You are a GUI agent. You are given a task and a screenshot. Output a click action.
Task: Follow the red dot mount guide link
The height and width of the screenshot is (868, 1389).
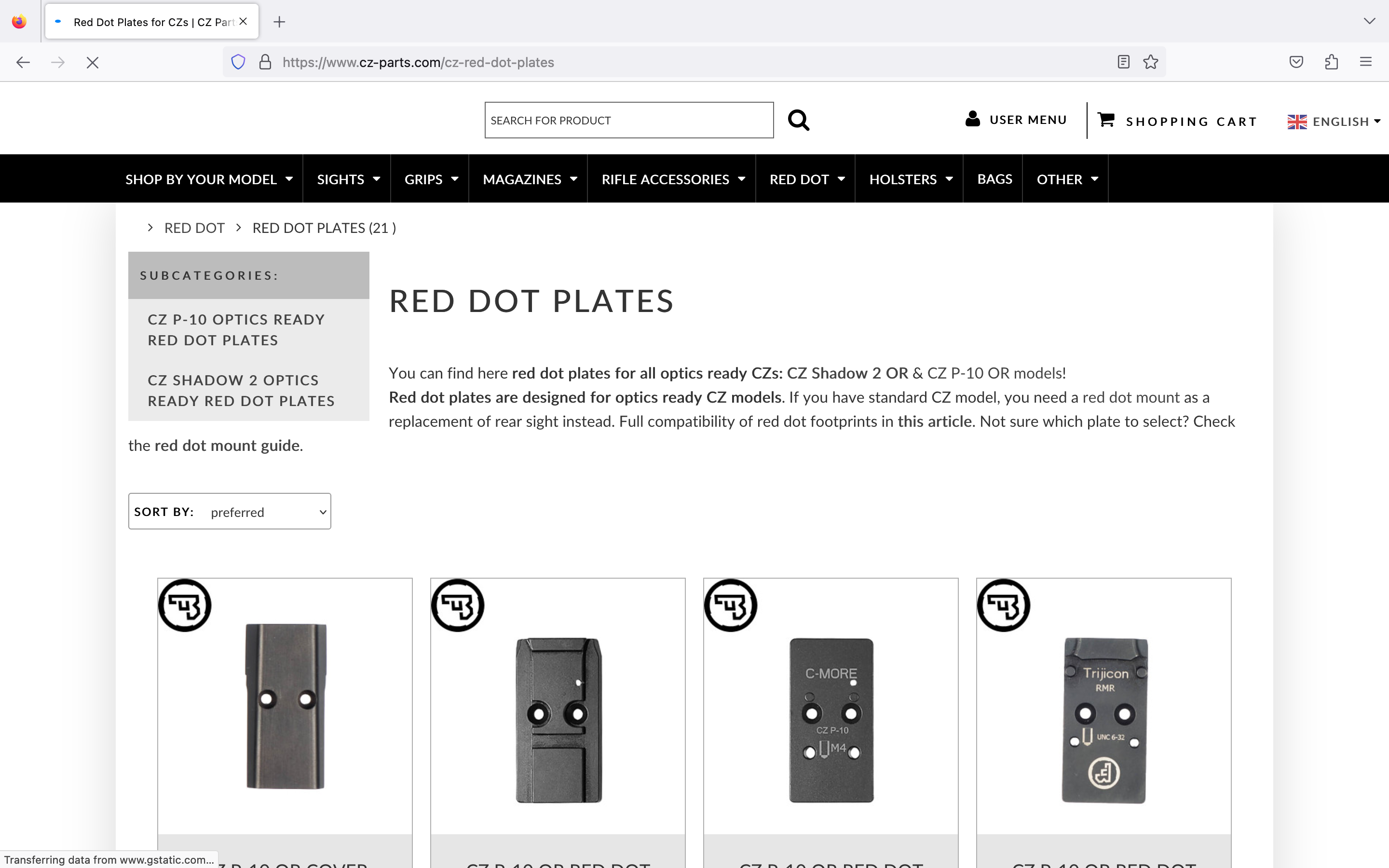point(228,446)
